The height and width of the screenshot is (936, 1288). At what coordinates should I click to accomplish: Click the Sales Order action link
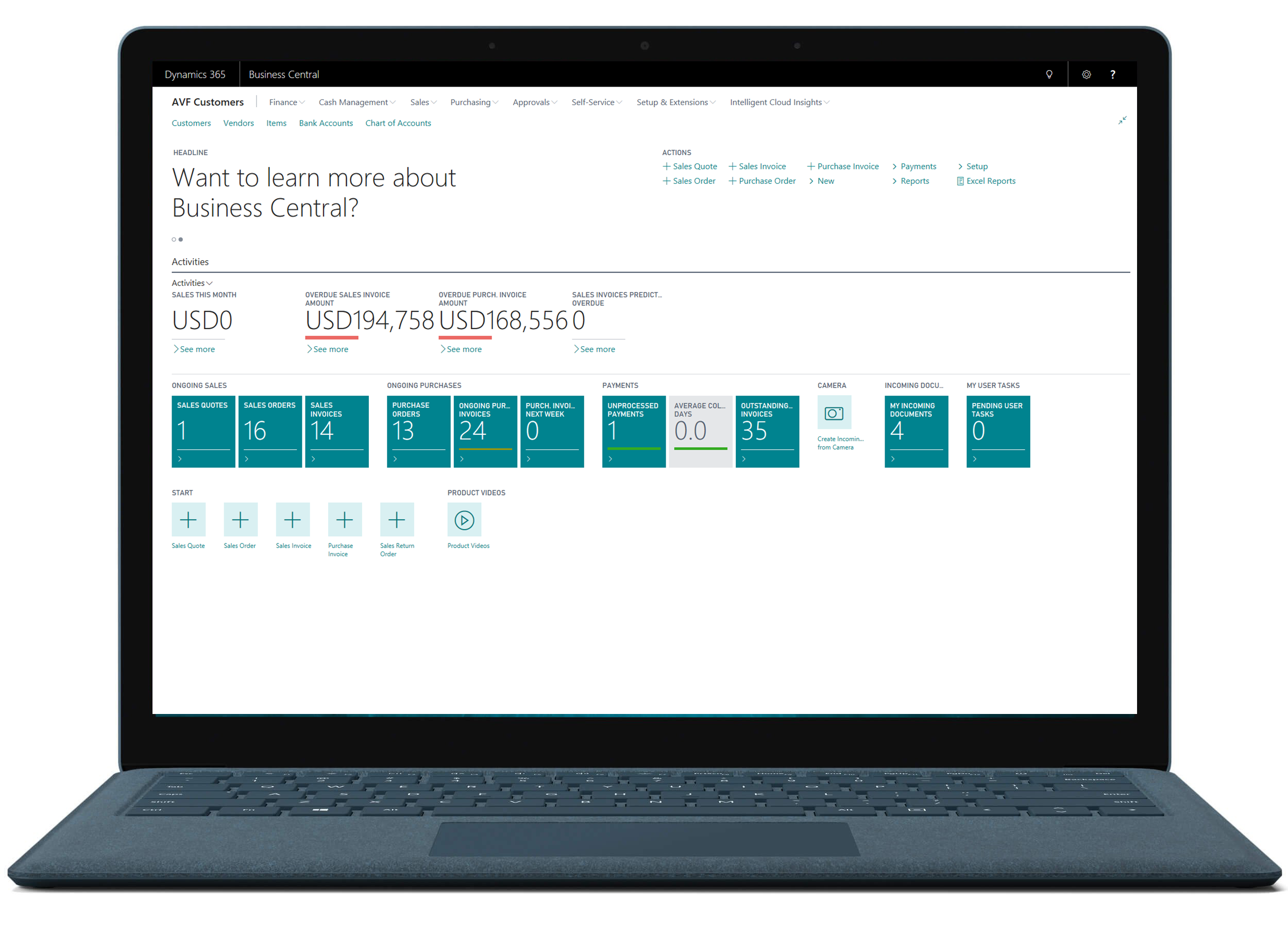click(689, 181)
